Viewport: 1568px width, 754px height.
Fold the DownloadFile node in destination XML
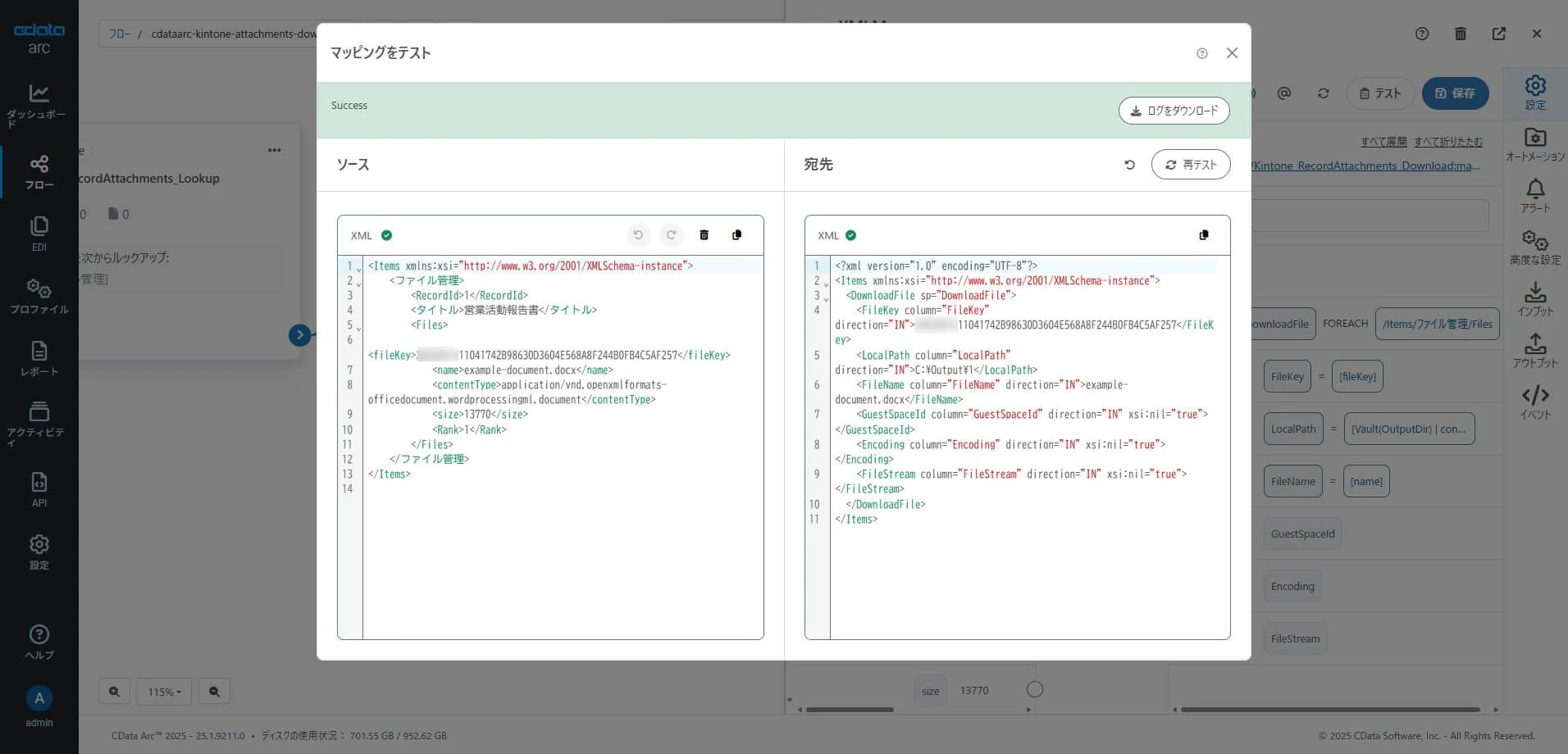coord(826,298)
